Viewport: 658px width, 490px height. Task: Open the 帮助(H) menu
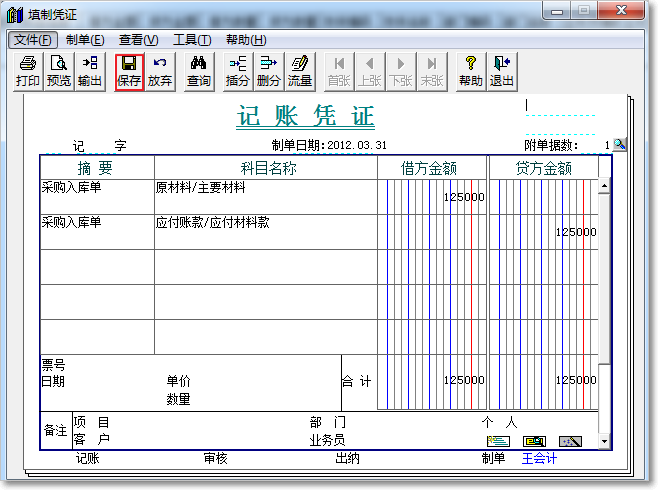(x=246, y=40)
